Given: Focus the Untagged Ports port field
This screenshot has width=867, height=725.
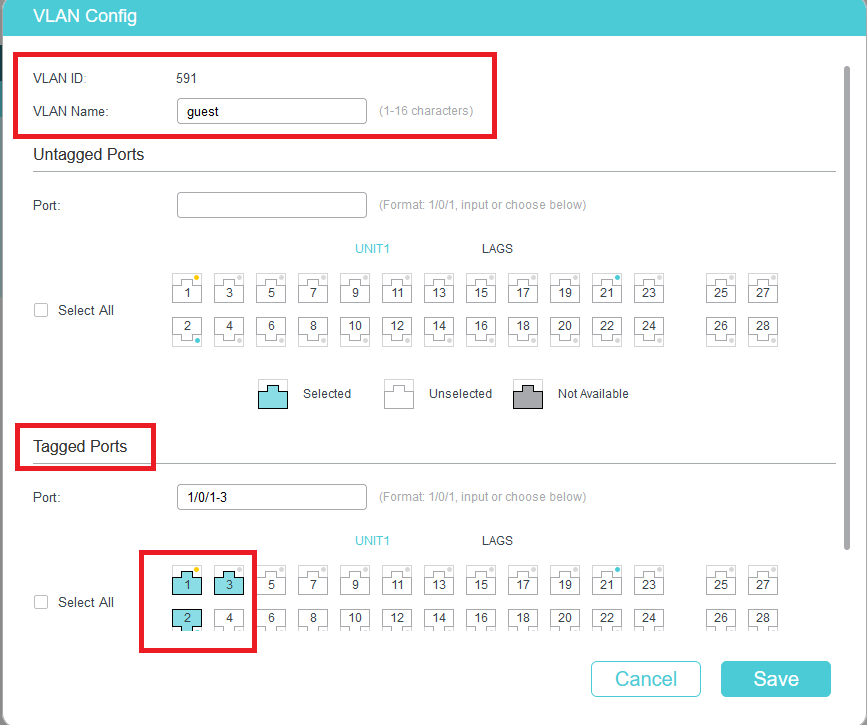Looking at the screenshot, I should coord(271,205).
